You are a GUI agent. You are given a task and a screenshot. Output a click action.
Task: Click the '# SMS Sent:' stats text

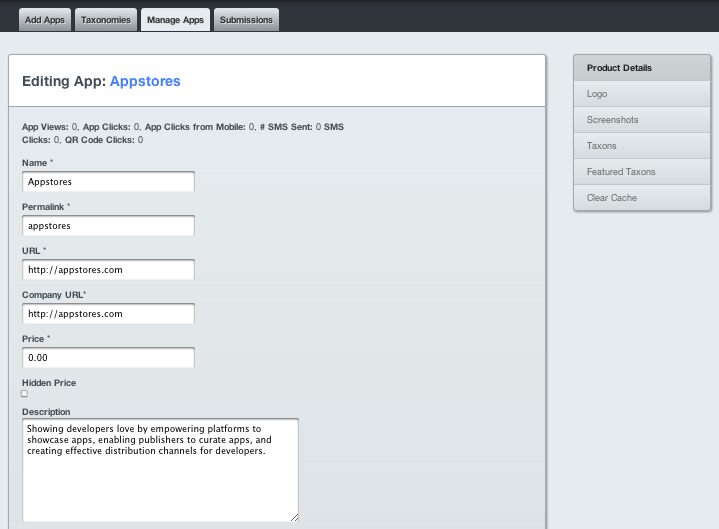click(286, 127)
